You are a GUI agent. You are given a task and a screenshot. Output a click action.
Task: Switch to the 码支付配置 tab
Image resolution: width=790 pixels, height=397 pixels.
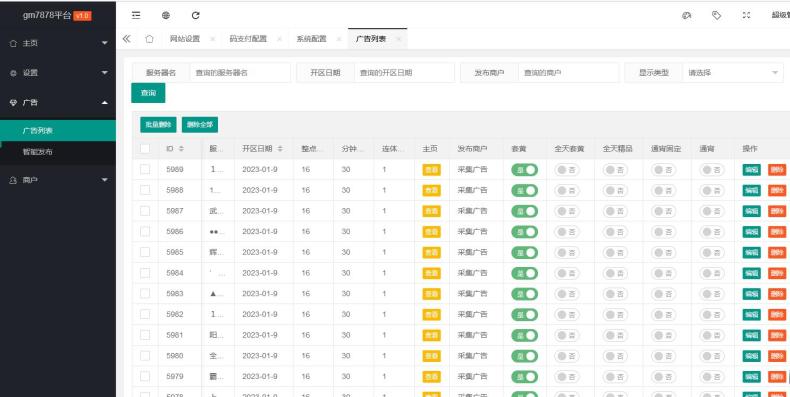point(248,39)
